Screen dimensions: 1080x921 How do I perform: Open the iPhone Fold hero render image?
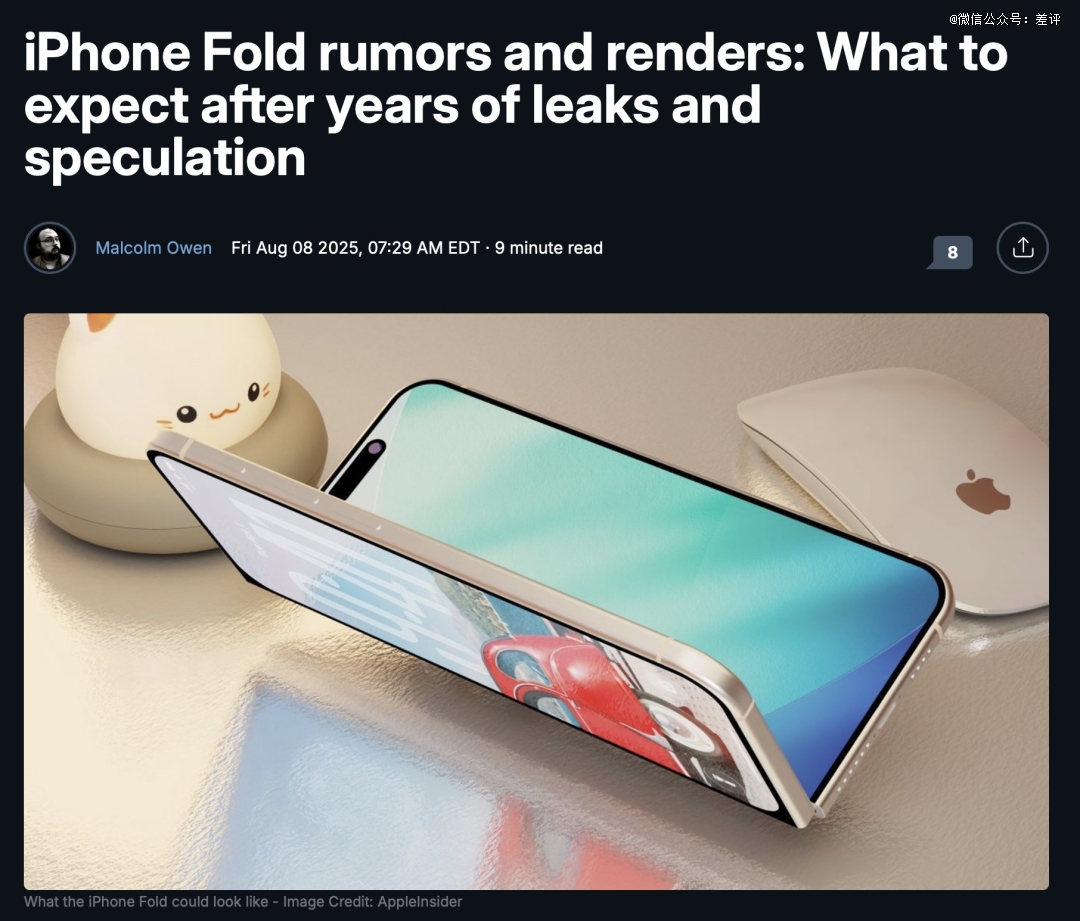point(536,601)
